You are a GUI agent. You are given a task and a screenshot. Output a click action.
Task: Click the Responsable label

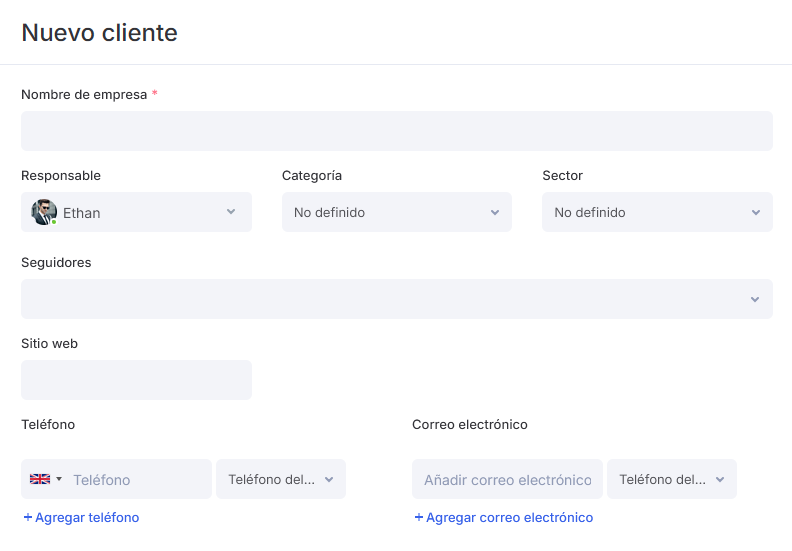(x=61, y=175)
